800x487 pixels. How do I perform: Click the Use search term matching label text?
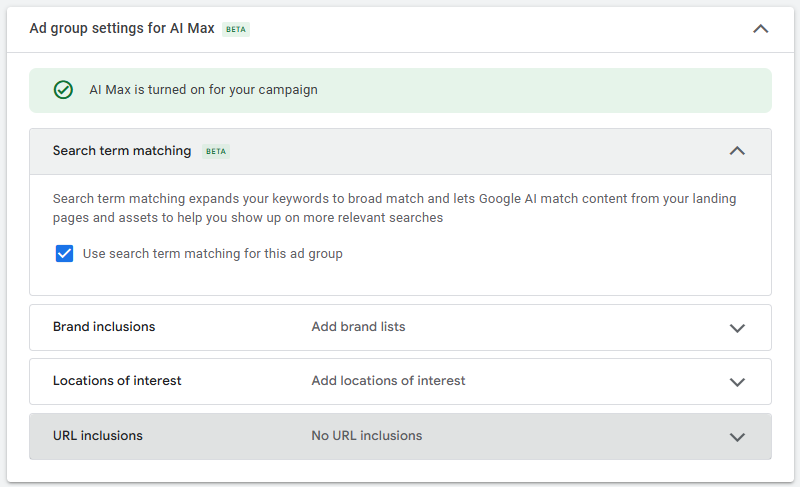tap(213, 254)
